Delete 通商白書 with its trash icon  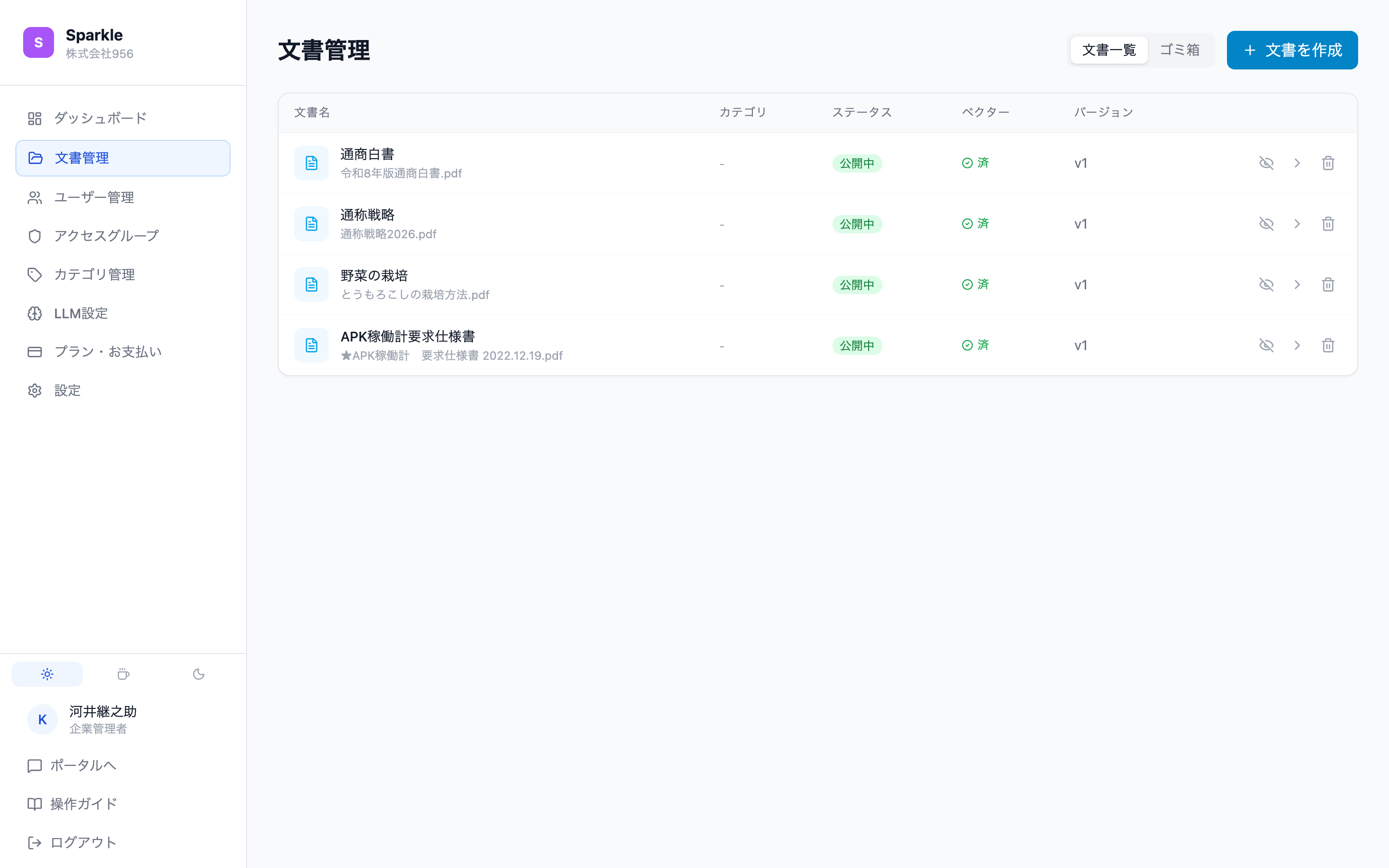(1328, 163)
